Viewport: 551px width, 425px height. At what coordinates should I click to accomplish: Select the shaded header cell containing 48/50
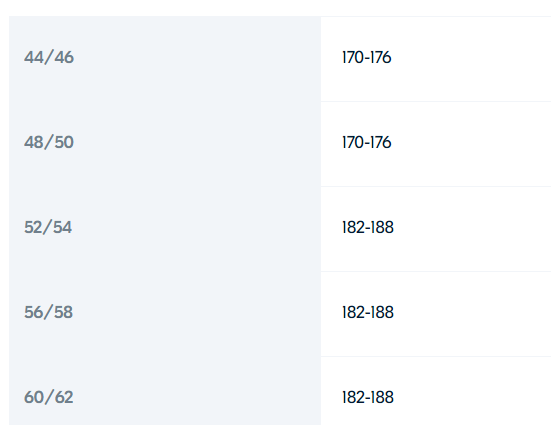coord(165,144)
